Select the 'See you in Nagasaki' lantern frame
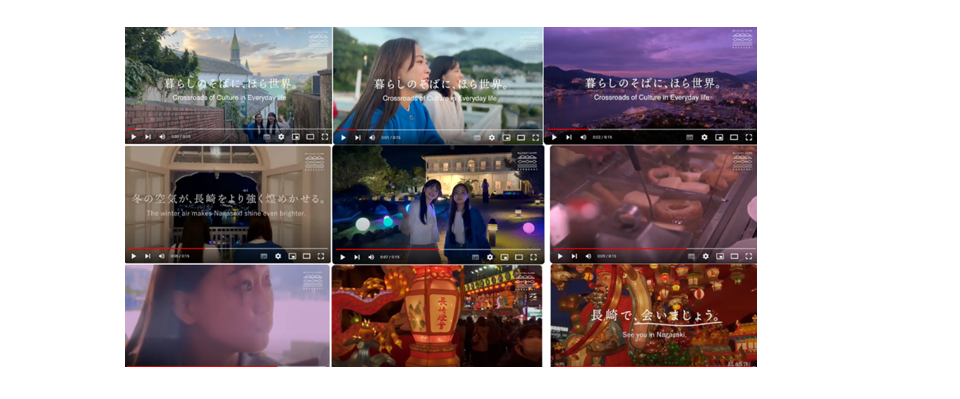The height and width of the screenshot is (399, 960). tap(653, 316)
